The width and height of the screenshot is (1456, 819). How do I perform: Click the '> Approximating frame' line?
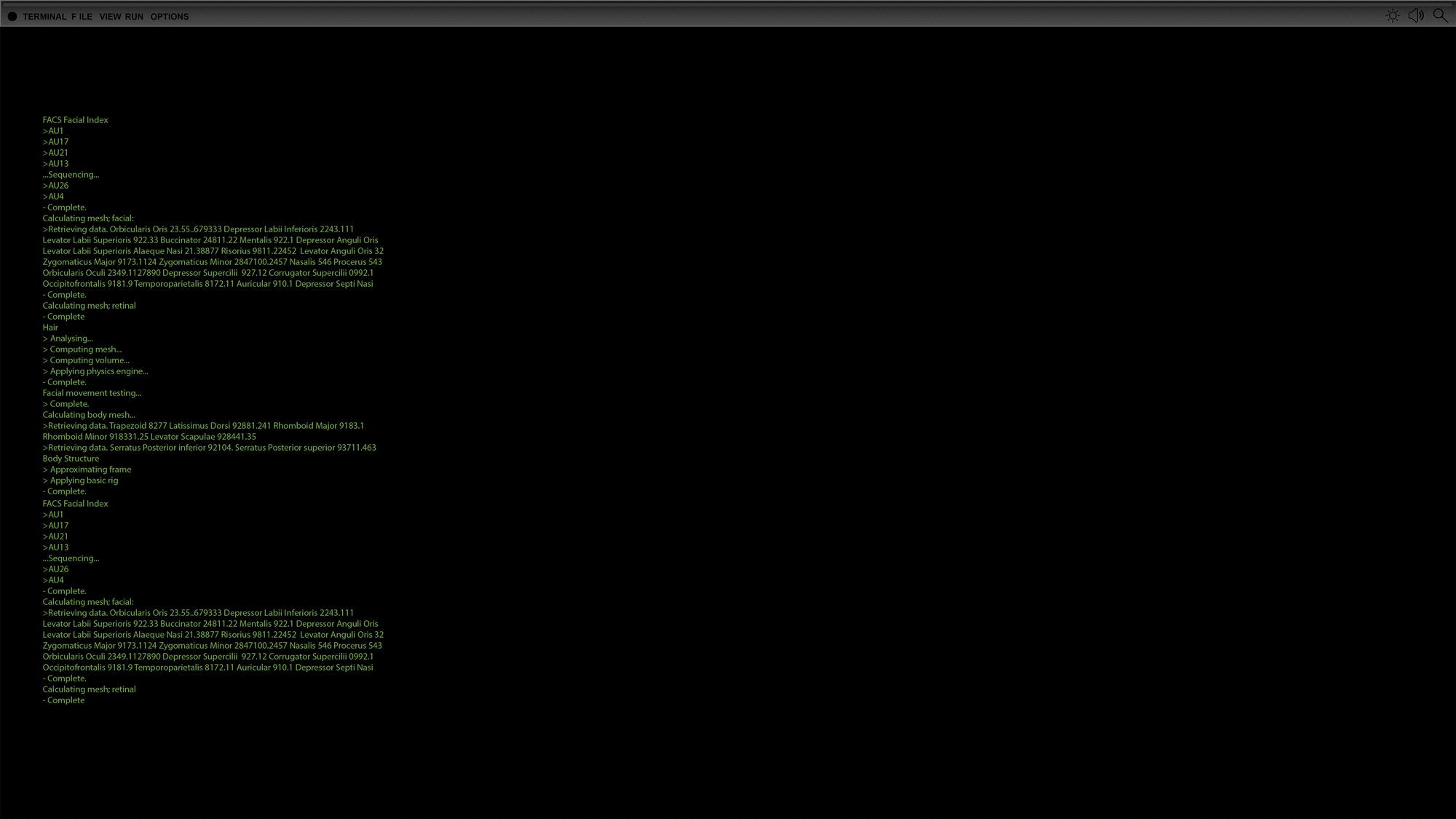tap(87, 470)
